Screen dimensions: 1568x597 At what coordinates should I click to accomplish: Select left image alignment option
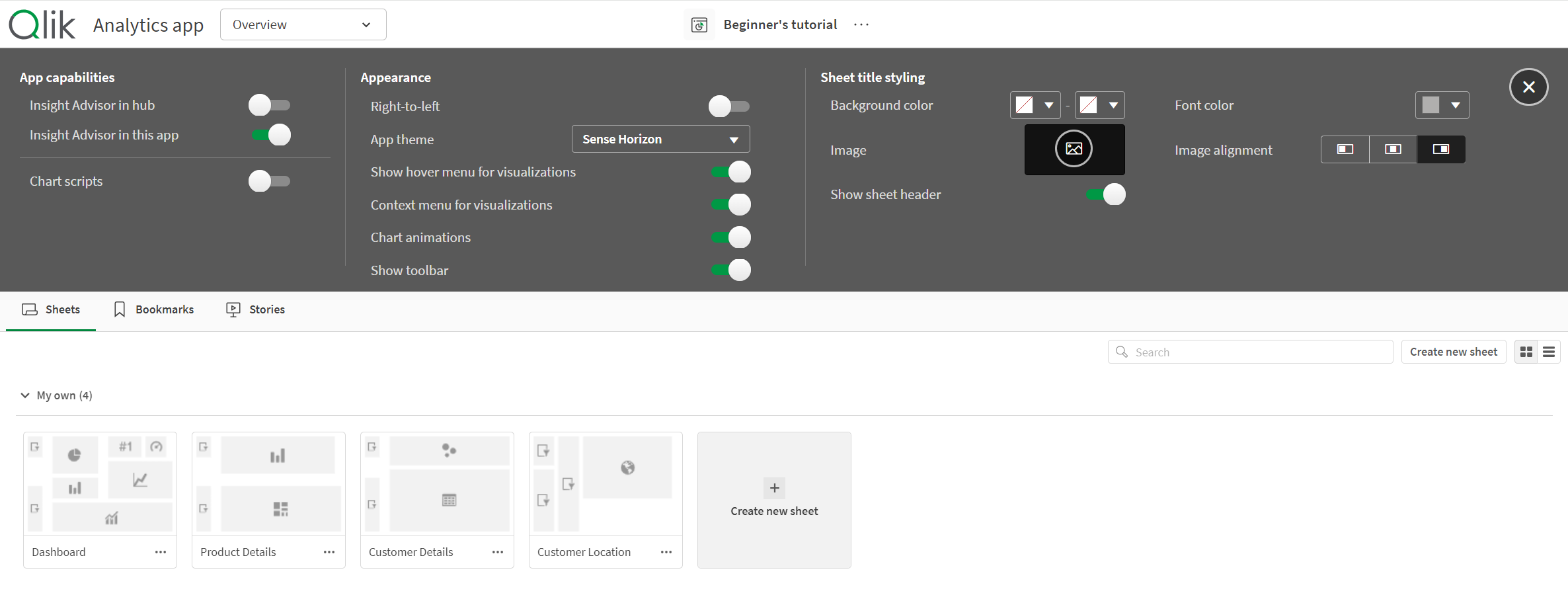(x=1345, y=149)
